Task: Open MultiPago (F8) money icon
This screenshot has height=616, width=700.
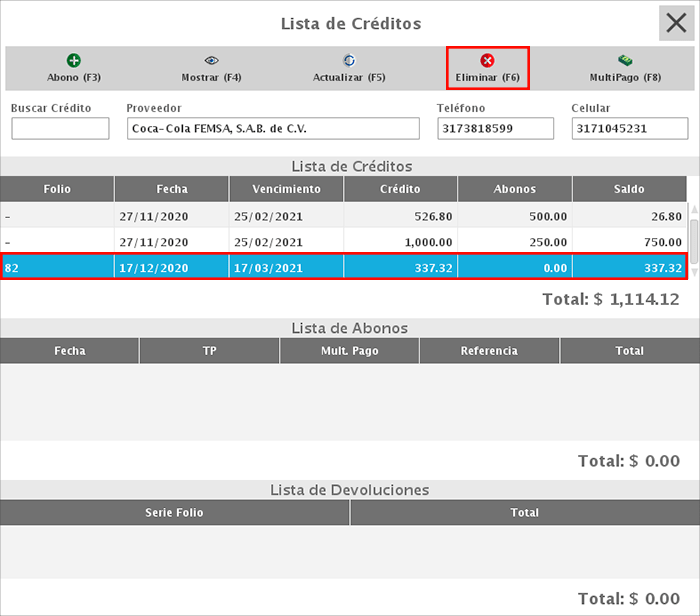Action: tap(625, 61)
